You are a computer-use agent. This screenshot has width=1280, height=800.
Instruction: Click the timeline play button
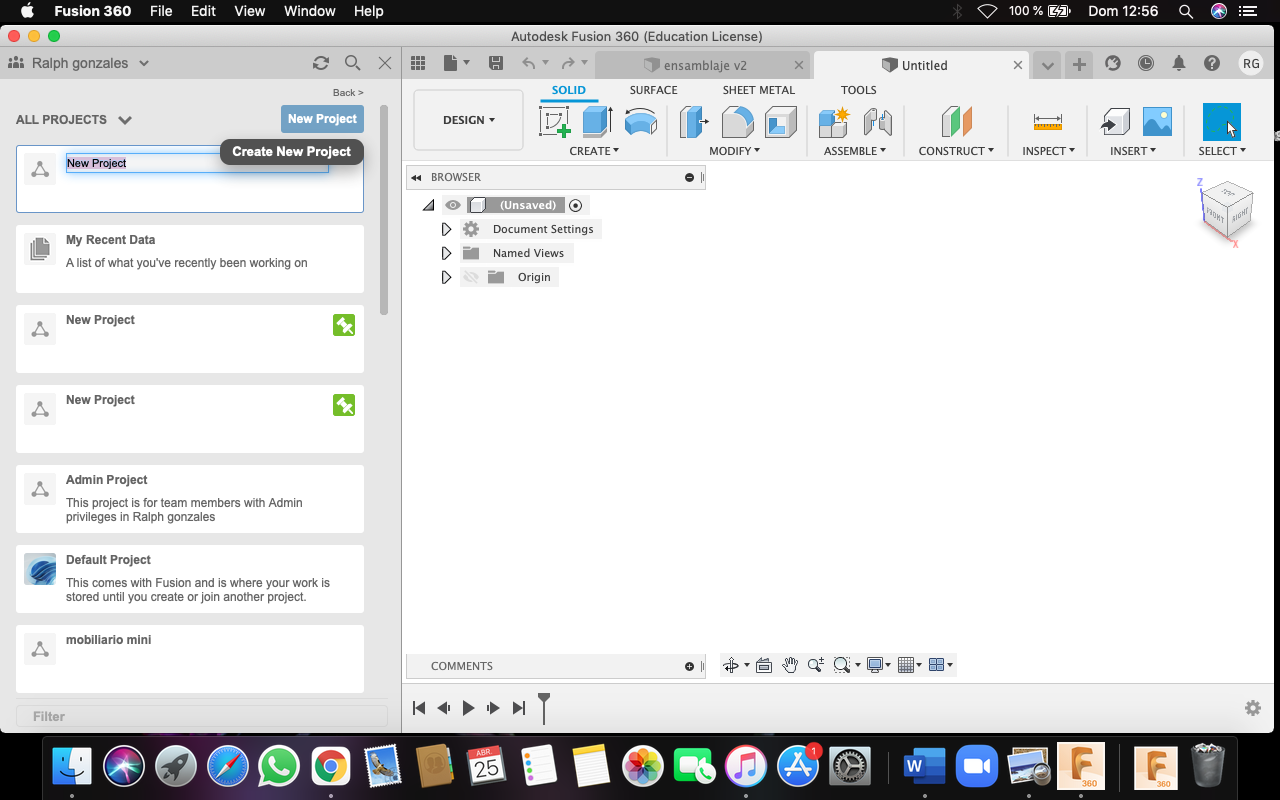[468, 708]
